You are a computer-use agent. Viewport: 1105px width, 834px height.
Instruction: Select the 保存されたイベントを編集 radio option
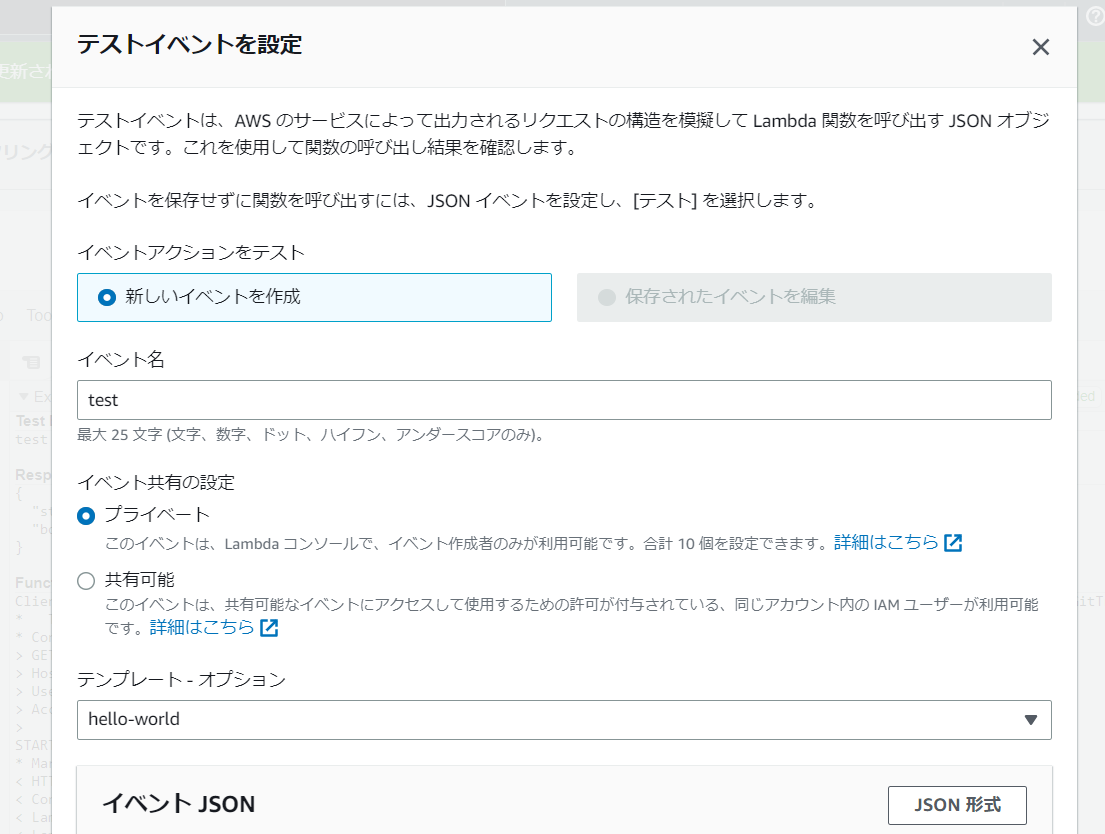coord(606,297)
